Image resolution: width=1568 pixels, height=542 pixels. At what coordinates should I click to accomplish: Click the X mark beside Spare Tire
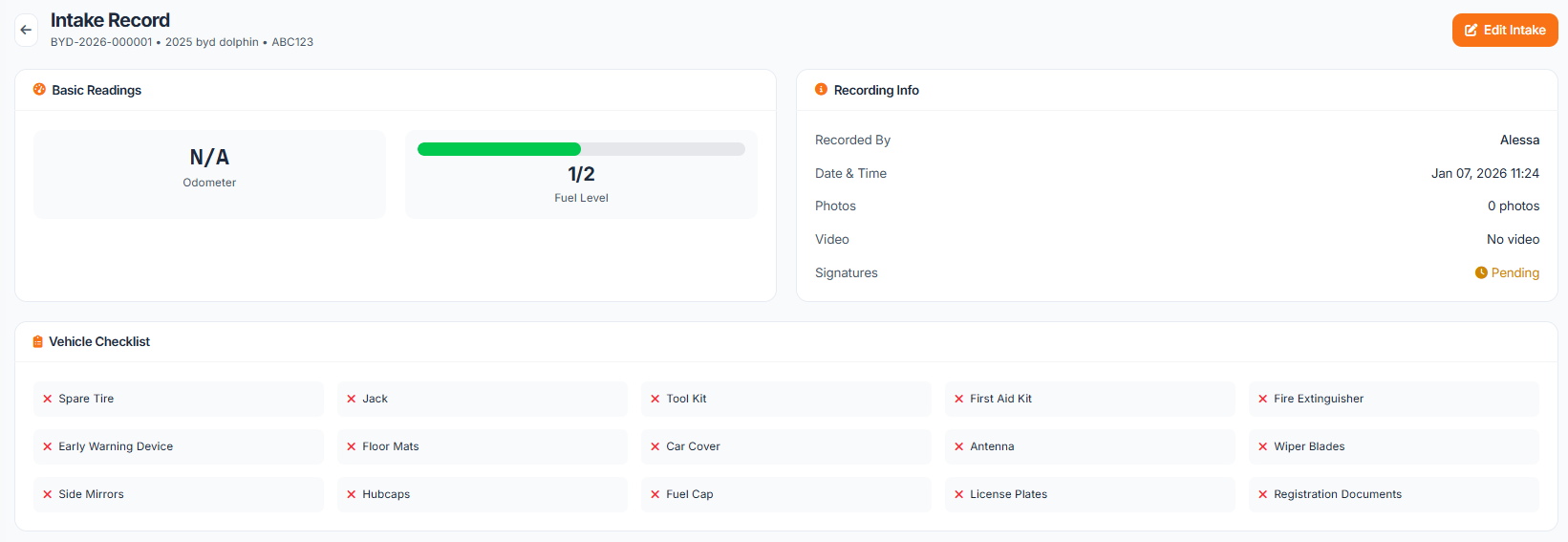tap(47, 400)
